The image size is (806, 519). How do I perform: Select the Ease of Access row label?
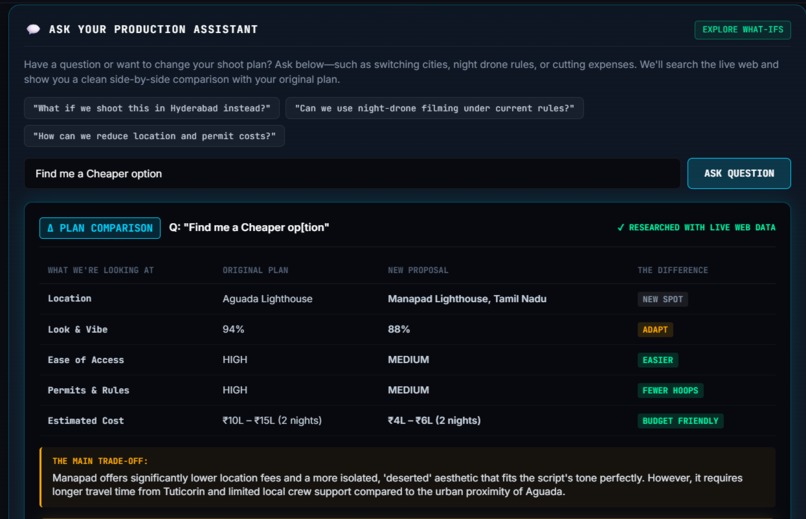(x=86, y=360)
